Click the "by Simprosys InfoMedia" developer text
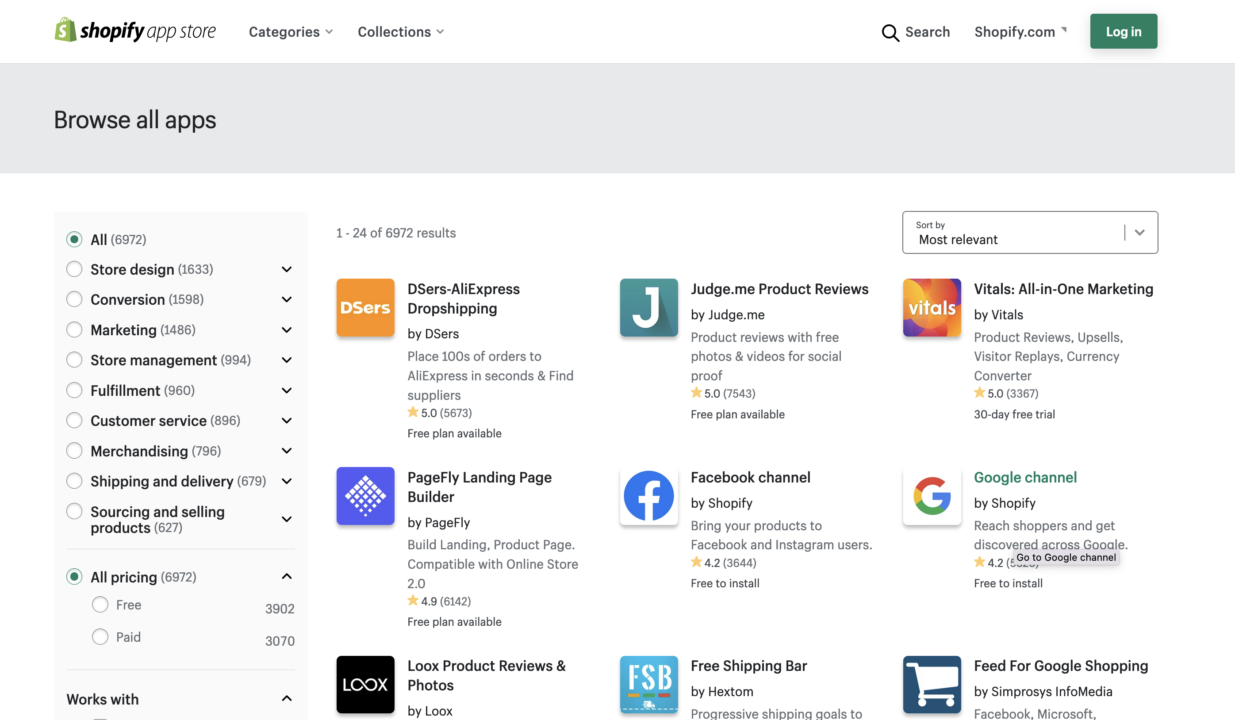The height and width of the screenshot is (720, 1235). click(1043, 691)
